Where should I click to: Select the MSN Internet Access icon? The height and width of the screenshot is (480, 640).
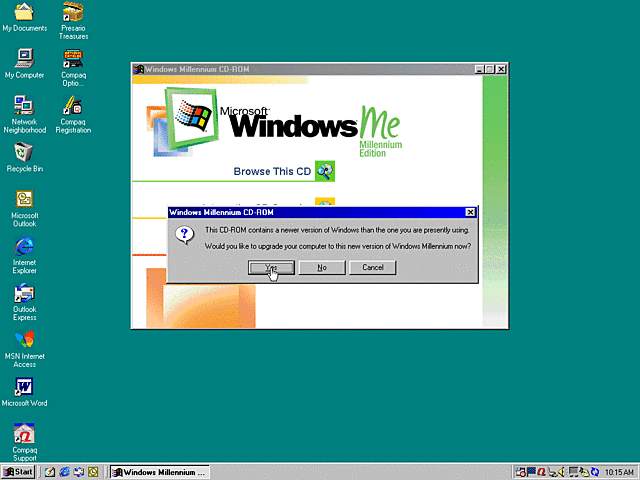click(24, 349)
